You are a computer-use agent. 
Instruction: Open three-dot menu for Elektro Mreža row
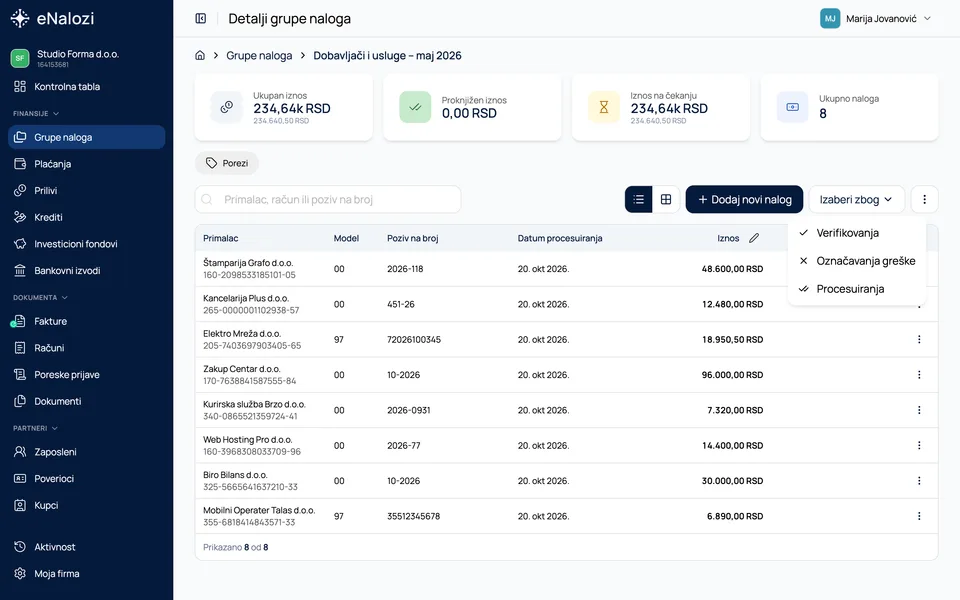pos(919,339)
